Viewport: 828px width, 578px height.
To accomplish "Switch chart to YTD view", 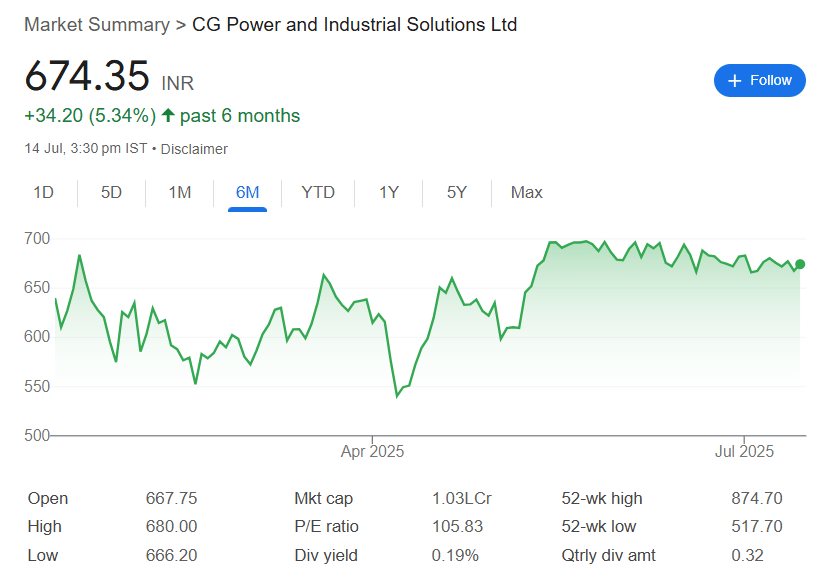I will [318, 192].
